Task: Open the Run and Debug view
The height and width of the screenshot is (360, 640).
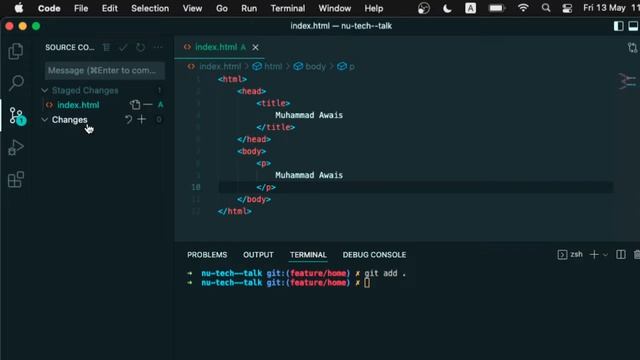Action: [16, 147]
